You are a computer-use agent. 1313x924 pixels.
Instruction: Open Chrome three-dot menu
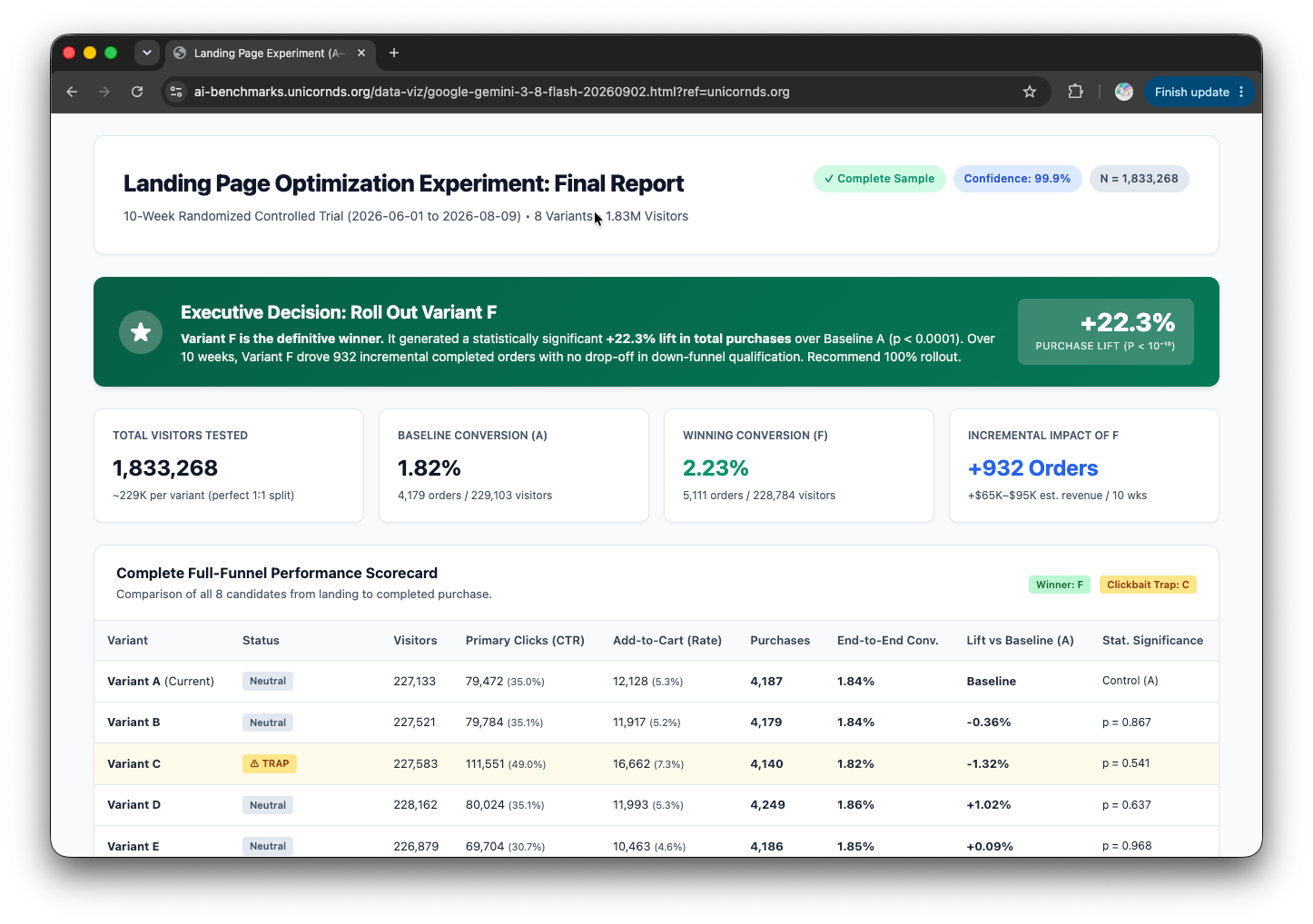click(1241, 92)
